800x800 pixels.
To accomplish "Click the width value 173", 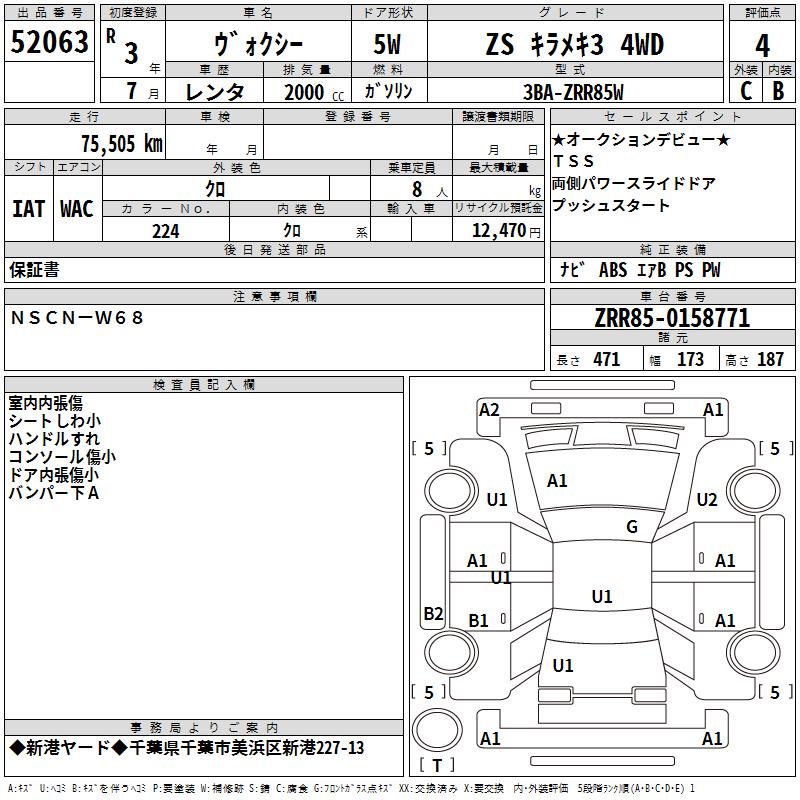I will point(690,360).
